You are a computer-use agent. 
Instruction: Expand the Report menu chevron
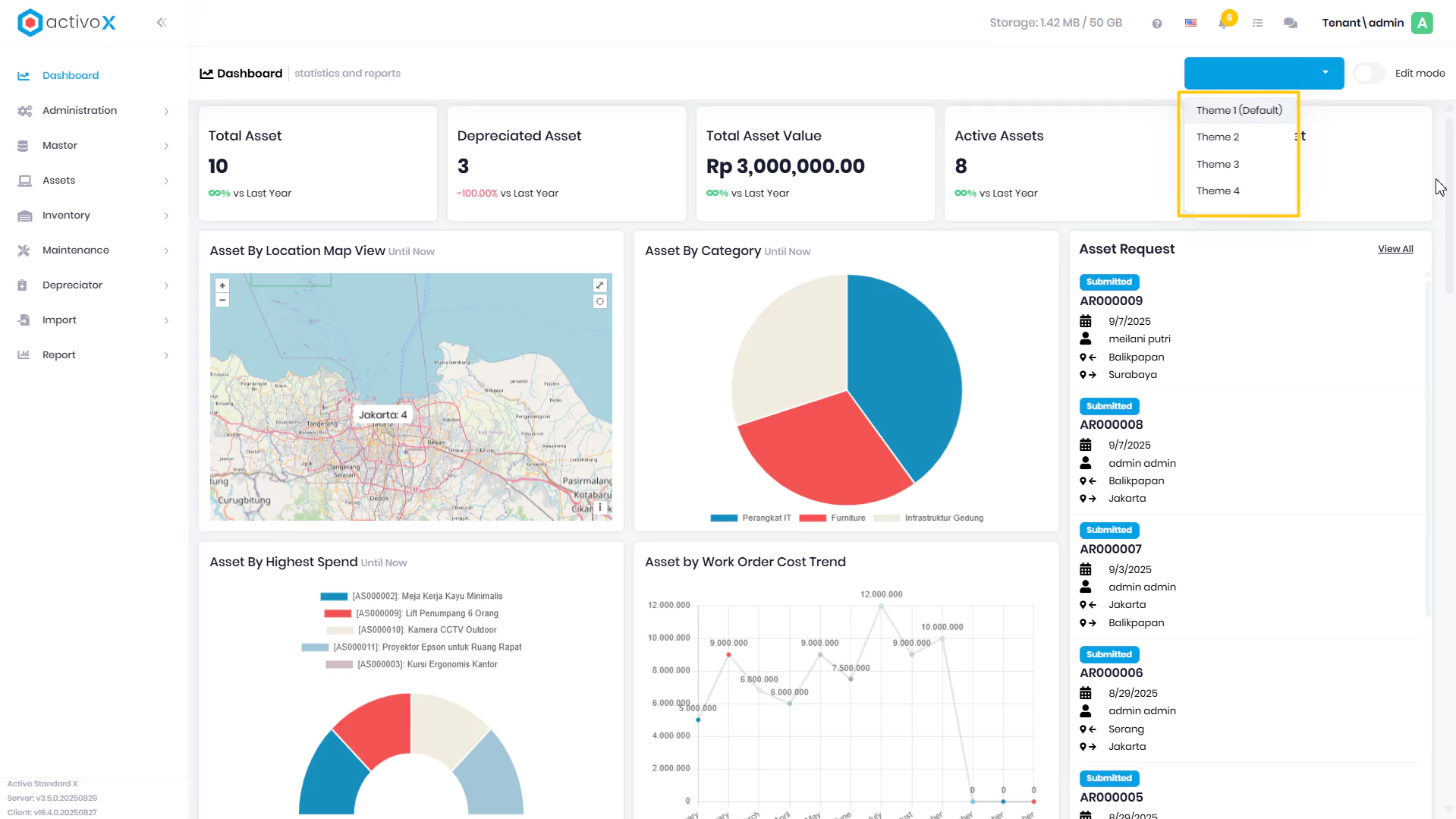166,356
